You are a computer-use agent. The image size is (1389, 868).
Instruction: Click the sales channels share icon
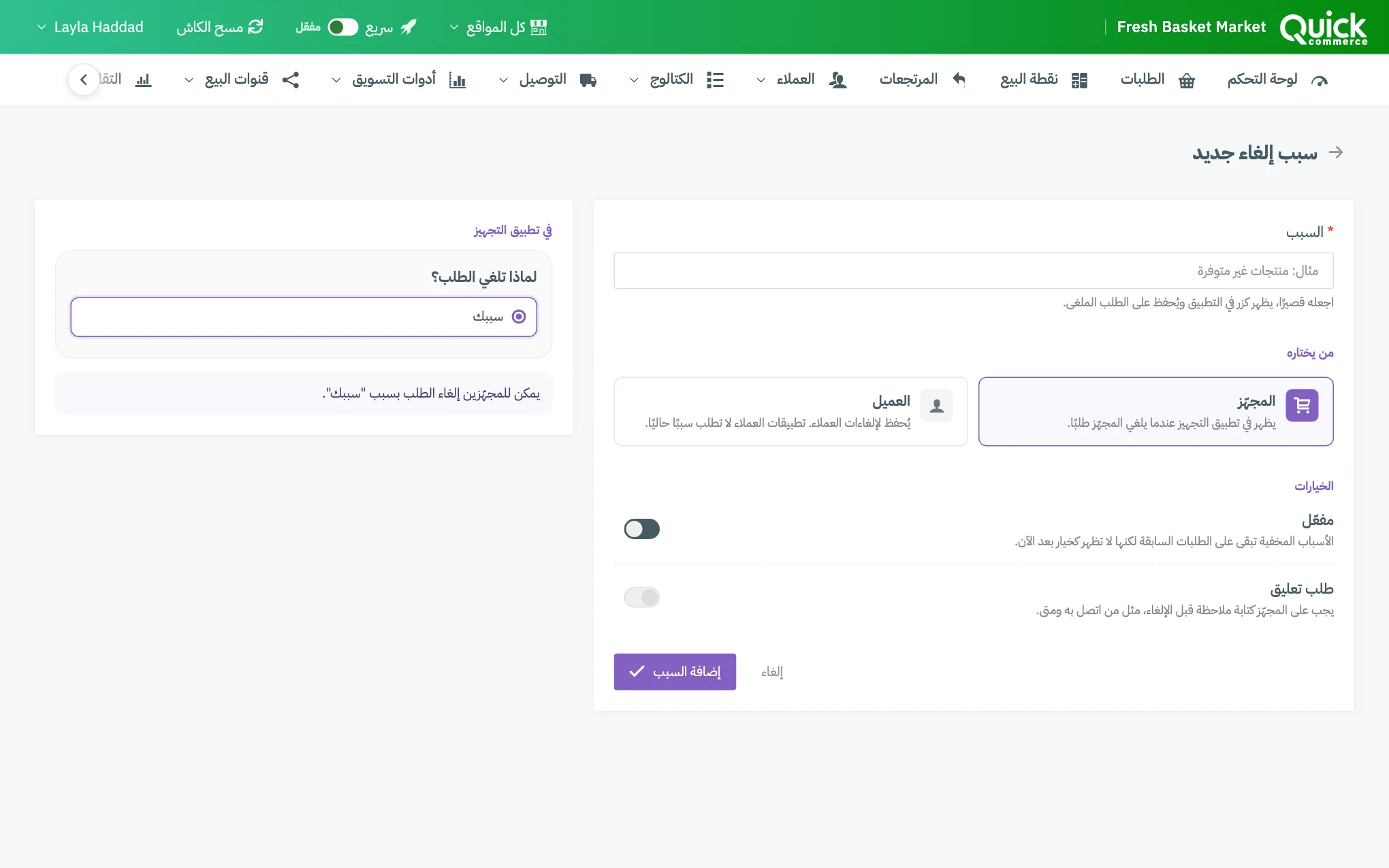(x=291, y=80)
